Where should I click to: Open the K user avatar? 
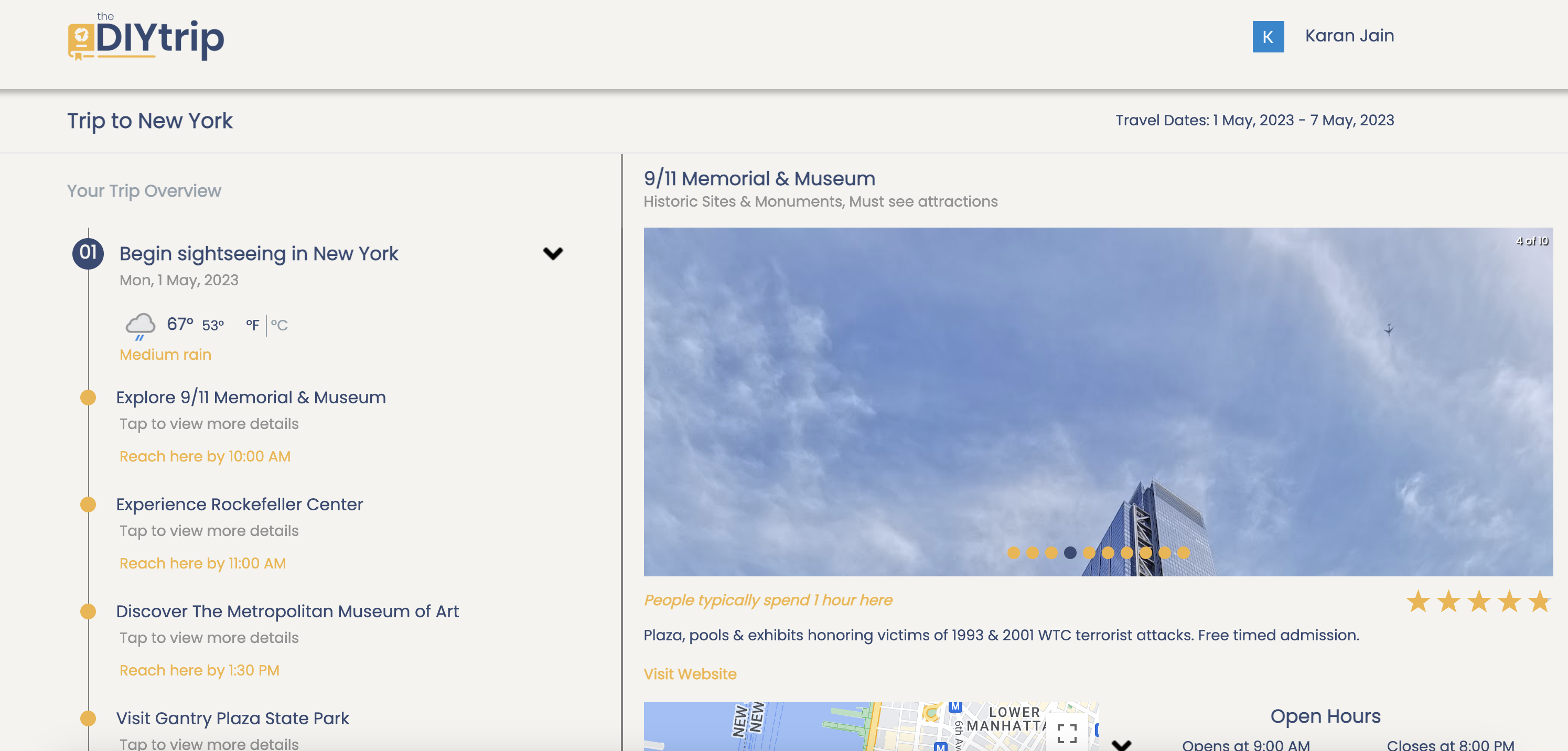1268,37
